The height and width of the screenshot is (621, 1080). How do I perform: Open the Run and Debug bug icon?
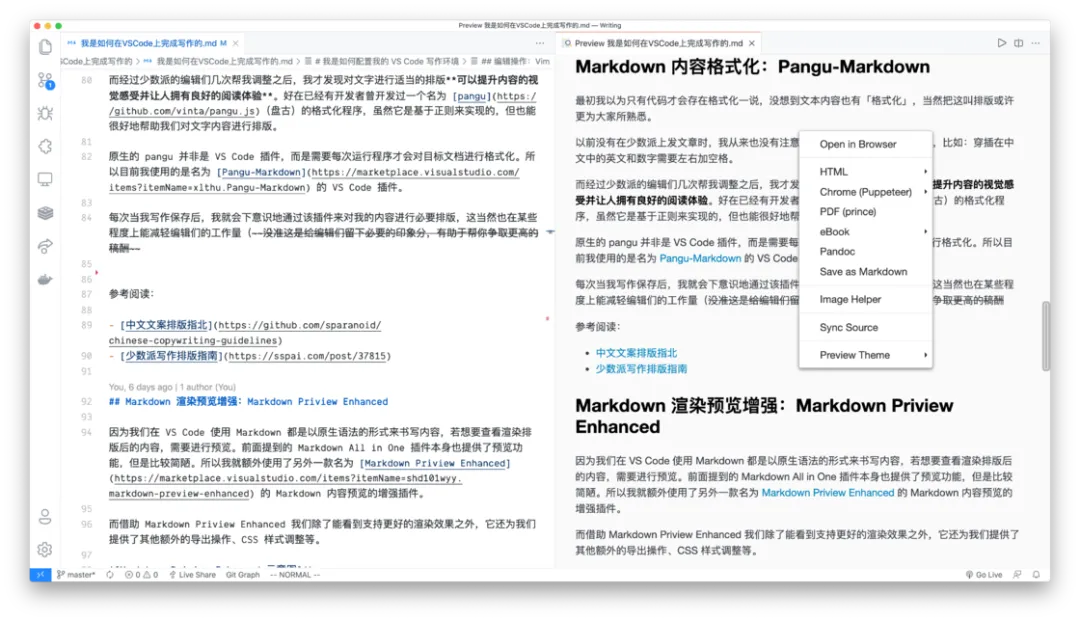tap(45, 113)
